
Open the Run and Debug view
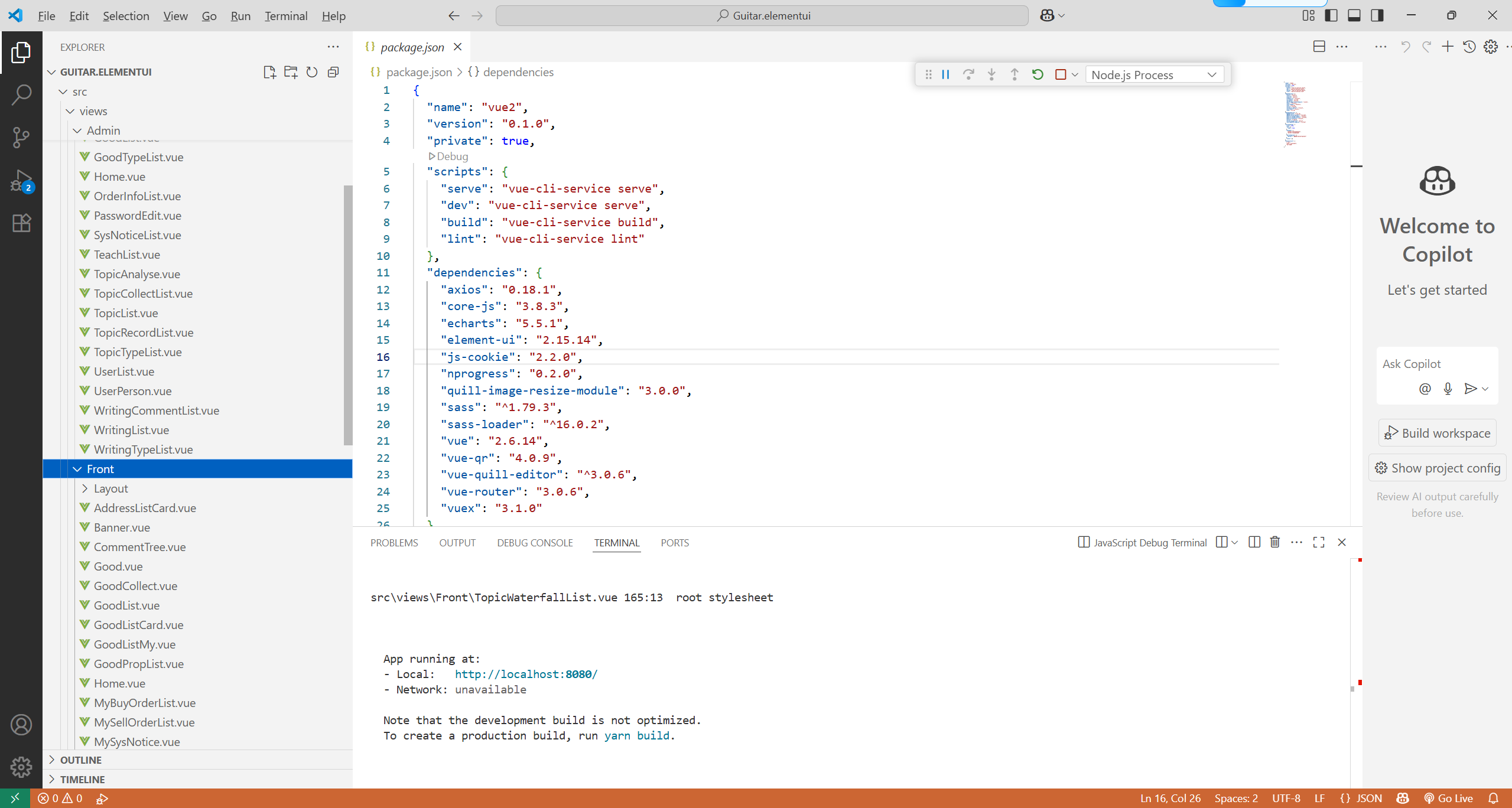pos(21,181)
